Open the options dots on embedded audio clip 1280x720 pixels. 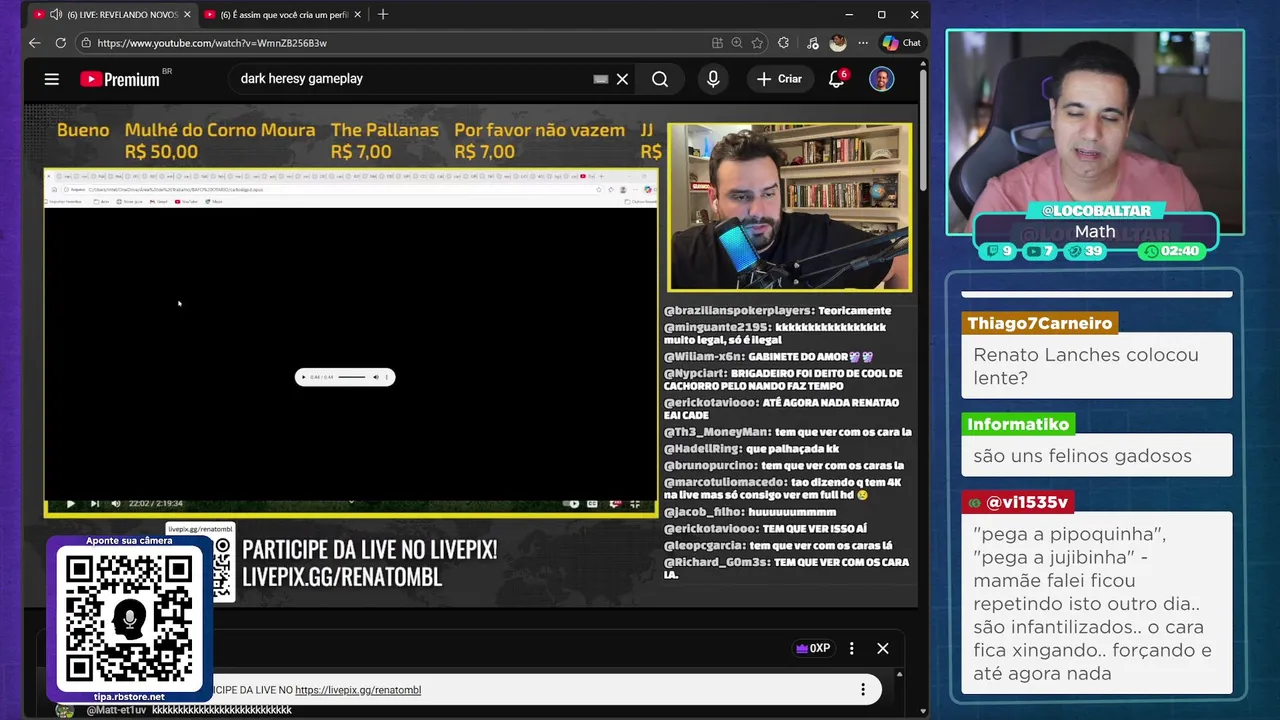pos(387,377)
